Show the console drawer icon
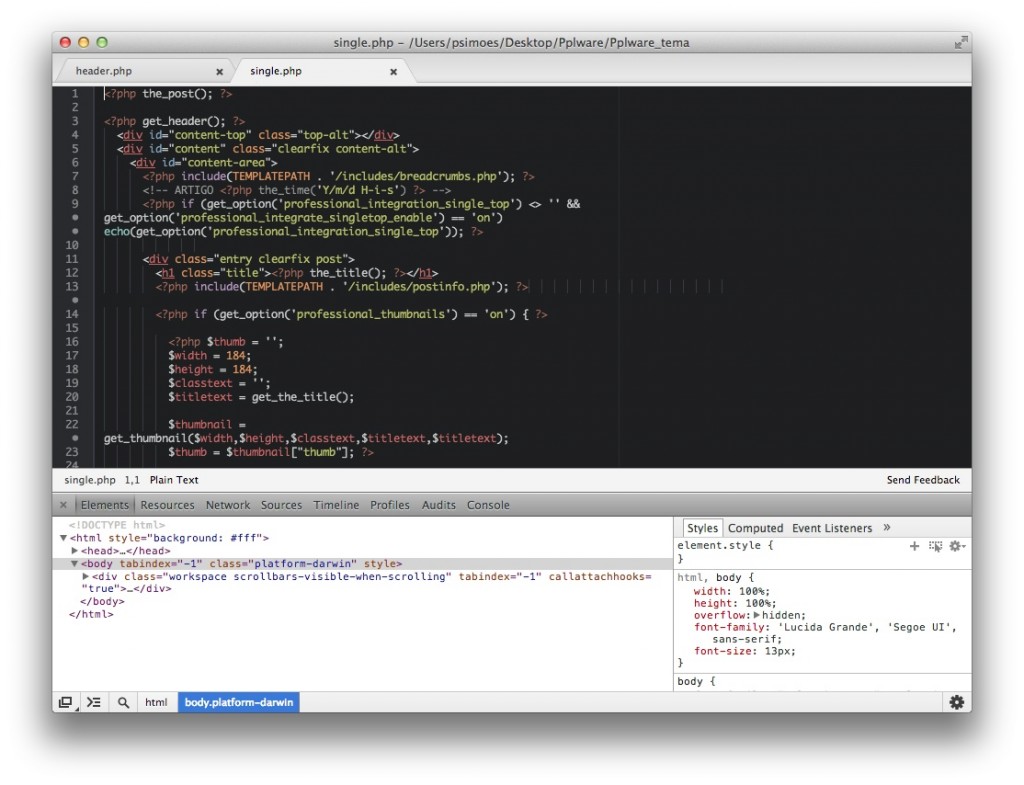This screenshot has height=785, width=1024. tap(93, 702)
